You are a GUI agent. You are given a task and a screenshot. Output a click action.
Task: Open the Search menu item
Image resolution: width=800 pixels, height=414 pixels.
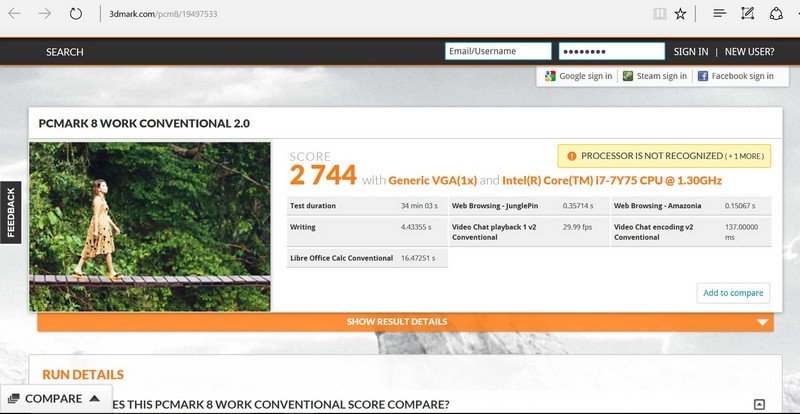click(x=65, y=52)
